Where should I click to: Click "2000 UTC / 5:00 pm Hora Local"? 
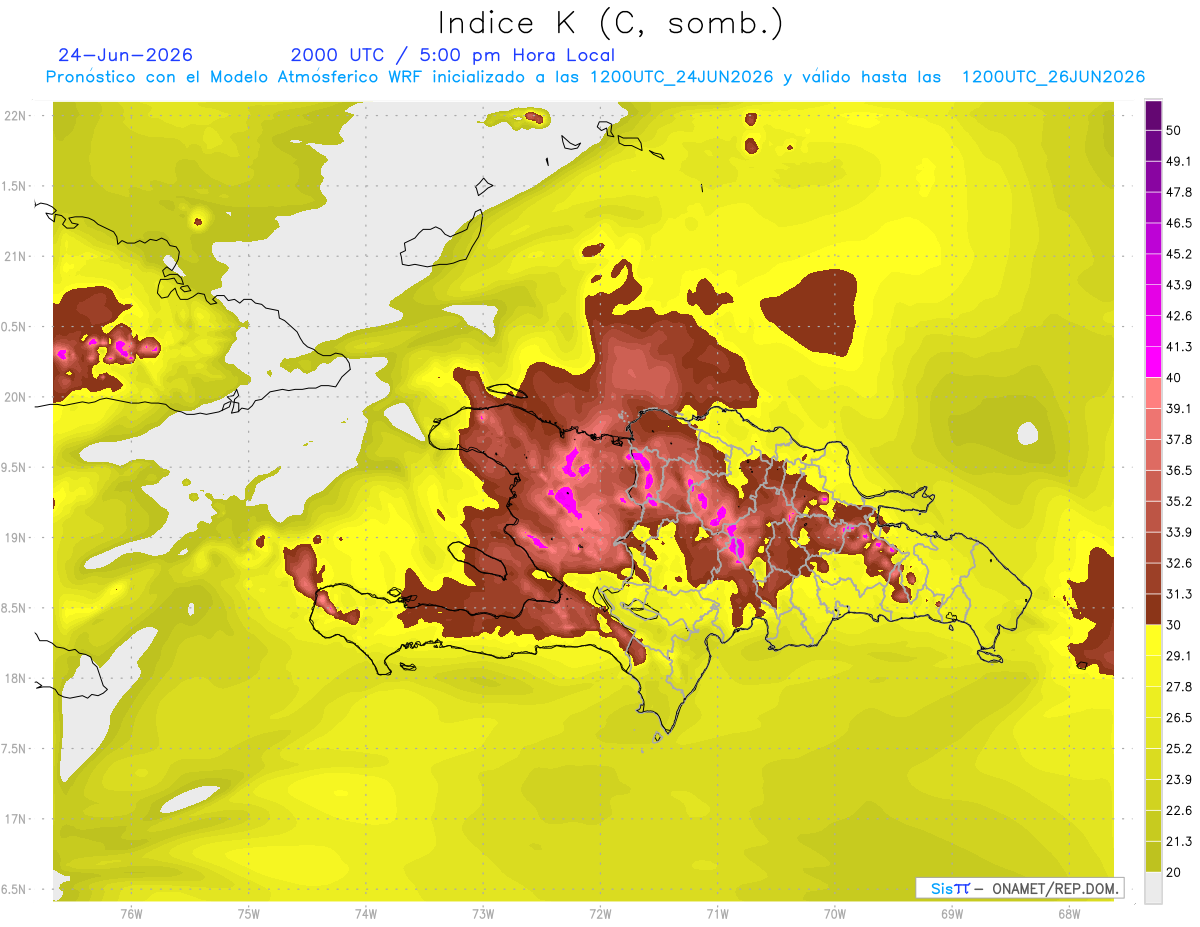[453, 55]
